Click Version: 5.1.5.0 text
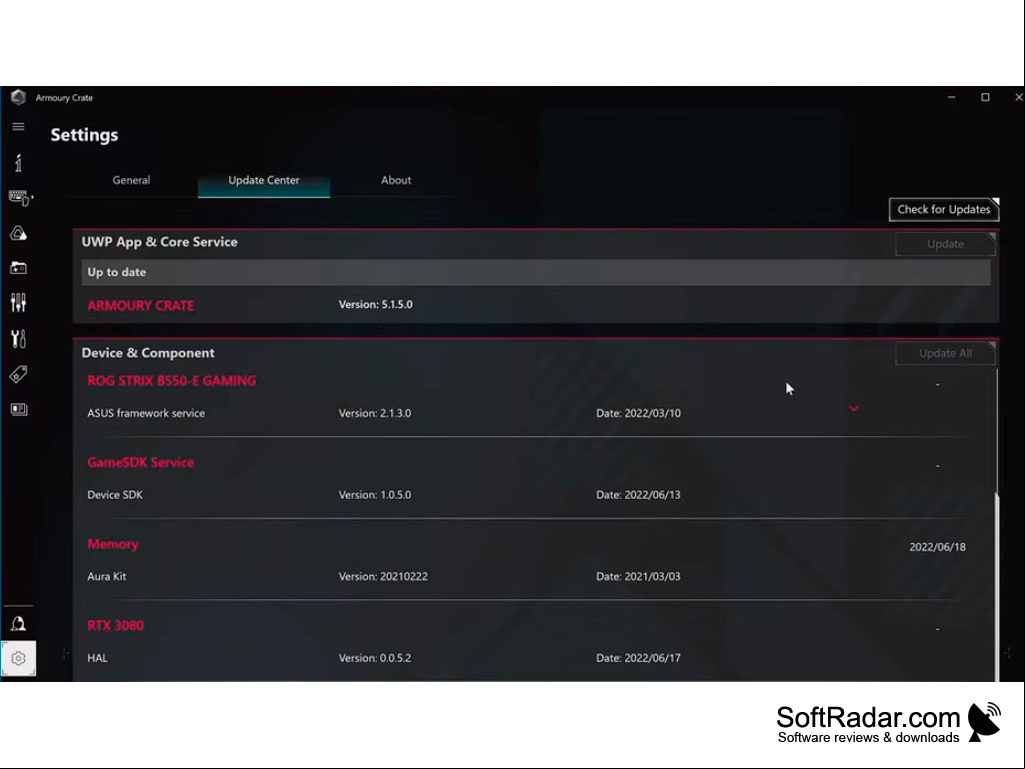 tap(375, 304)
